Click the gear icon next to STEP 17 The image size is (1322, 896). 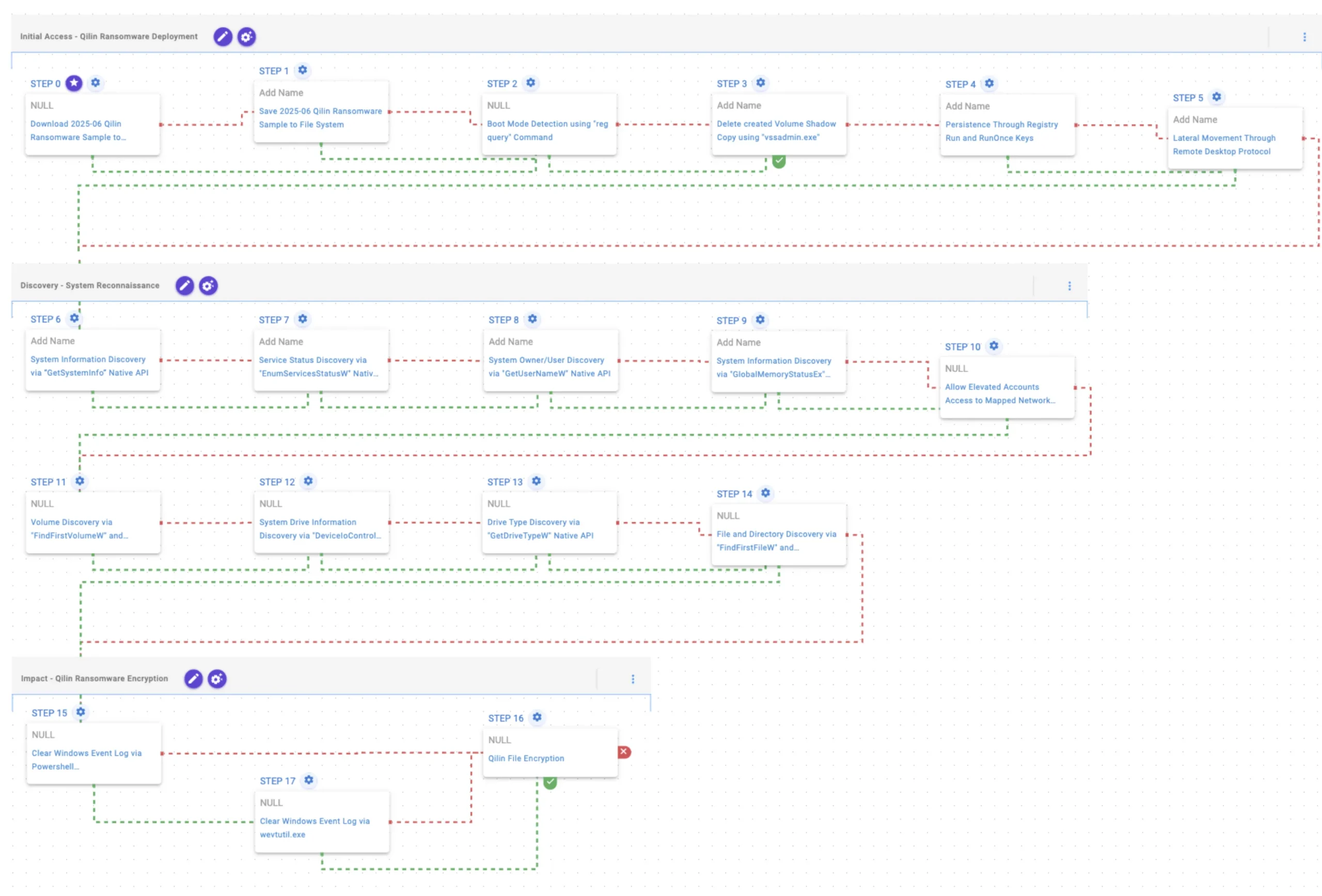click(x=309, y=780)
